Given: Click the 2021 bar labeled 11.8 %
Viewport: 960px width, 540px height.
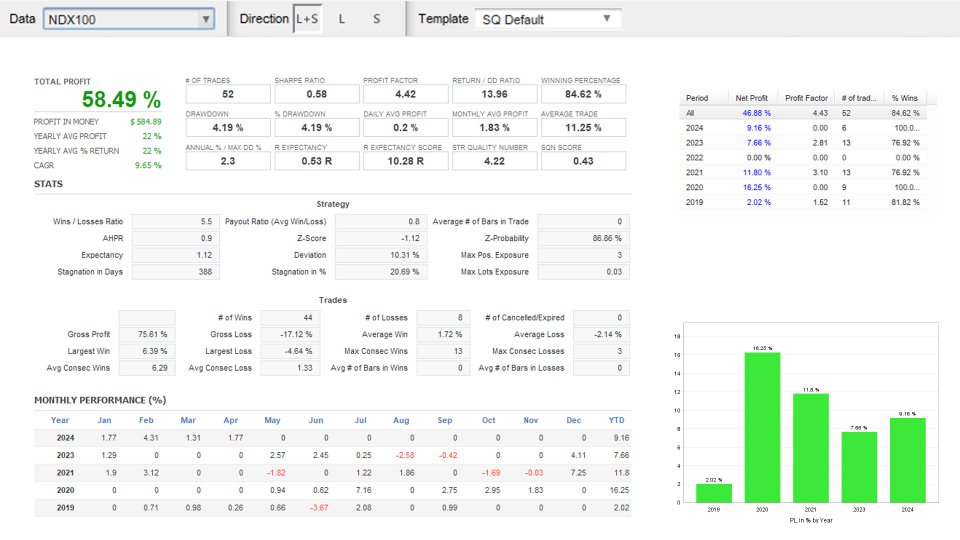Looking at the screenshot, I should pyautogui.click(x=811, y=448).
